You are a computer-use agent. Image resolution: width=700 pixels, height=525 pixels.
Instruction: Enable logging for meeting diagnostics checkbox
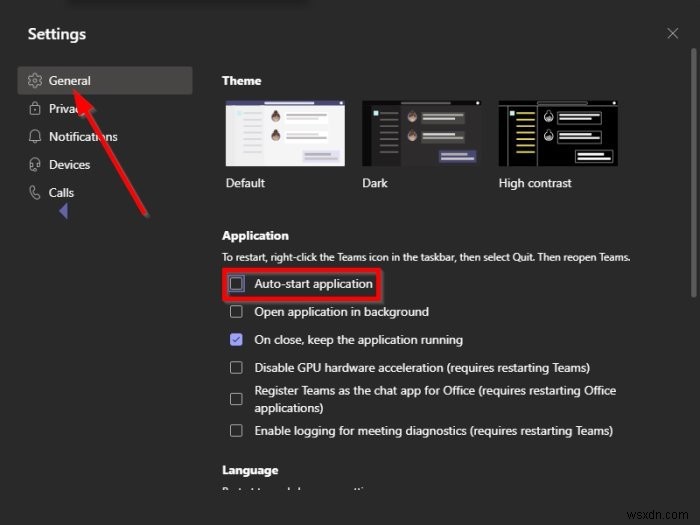coord(236,431)
